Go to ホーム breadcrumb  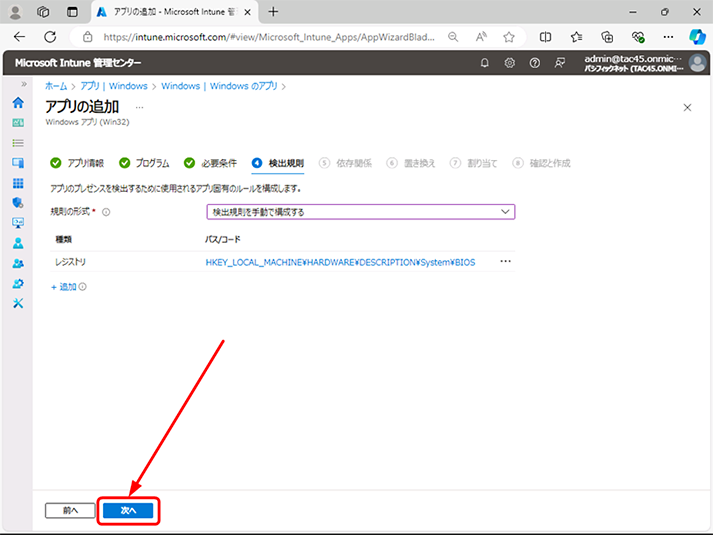click(56, 86)
